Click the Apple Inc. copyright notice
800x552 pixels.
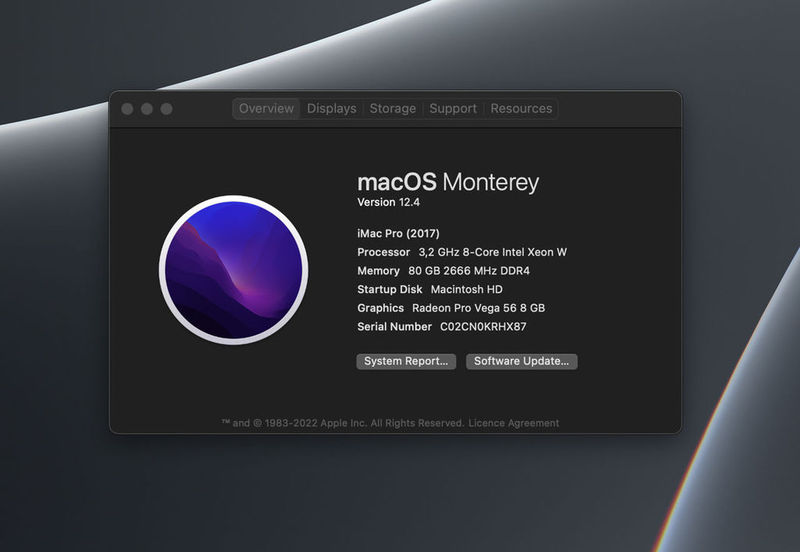(342, 423)
